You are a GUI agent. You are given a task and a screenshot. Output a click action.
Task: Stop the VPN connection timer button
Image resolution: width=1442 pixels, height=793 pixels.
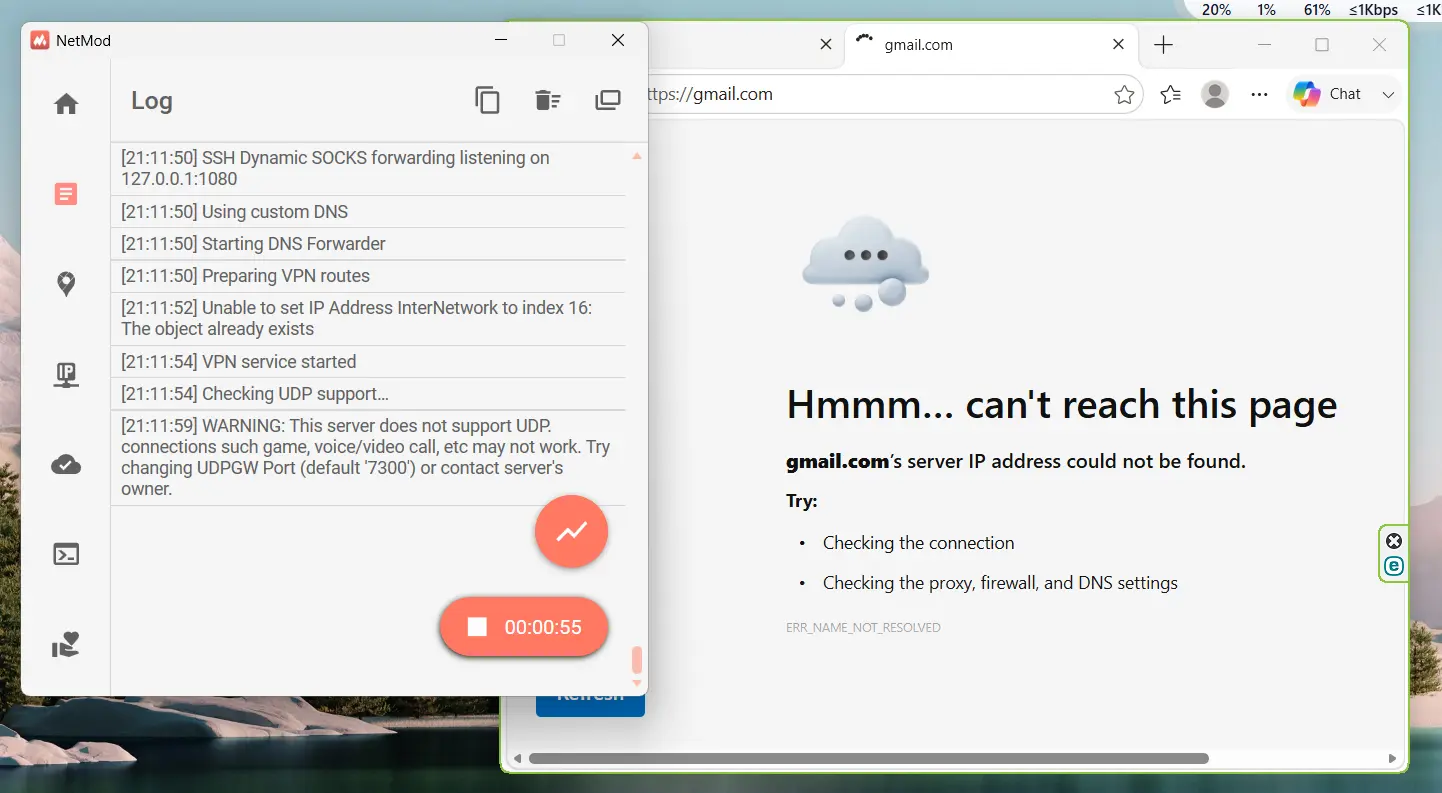(x=524, y=627)
